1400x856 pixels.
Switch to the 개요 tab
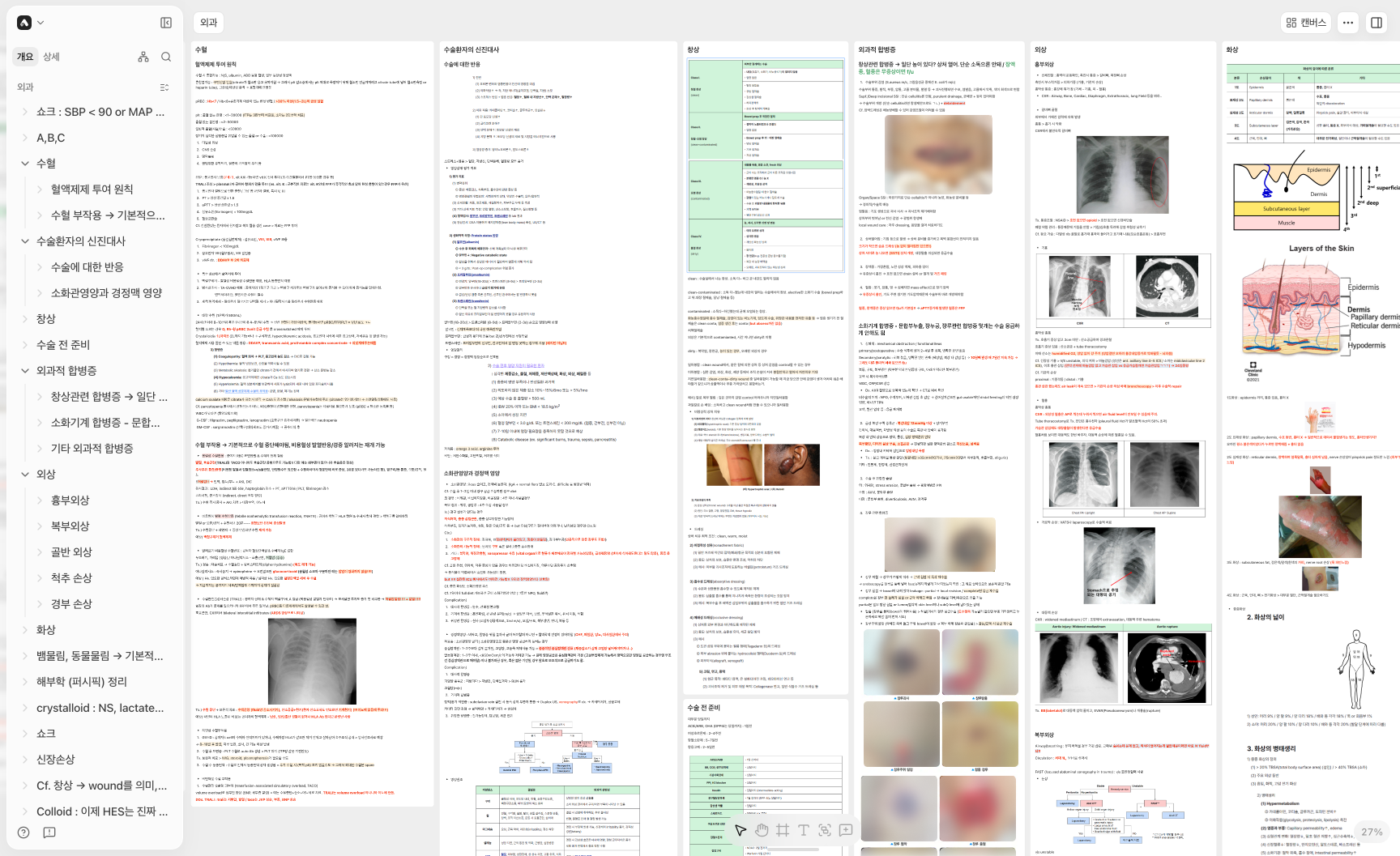[25, 57]
